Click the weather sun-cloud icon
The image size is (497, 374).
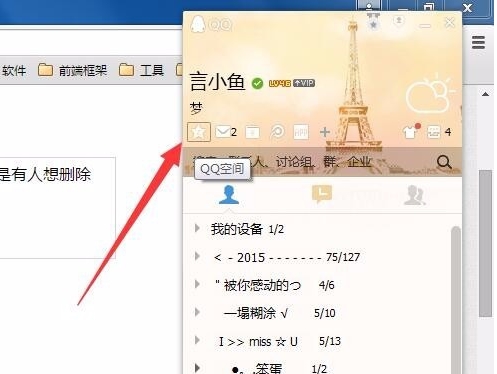point(429,94)
